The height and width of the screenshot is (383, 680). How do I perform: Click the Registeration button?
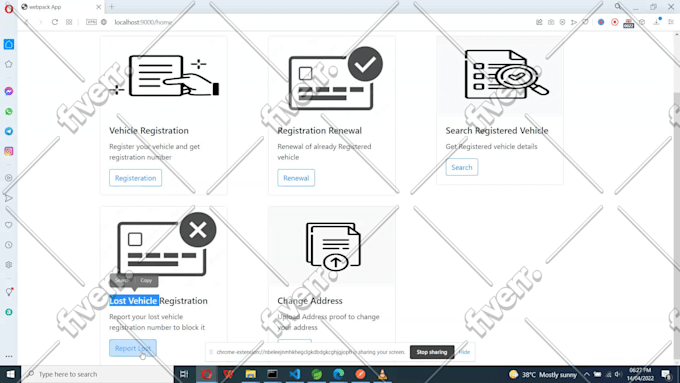(135, 178)
